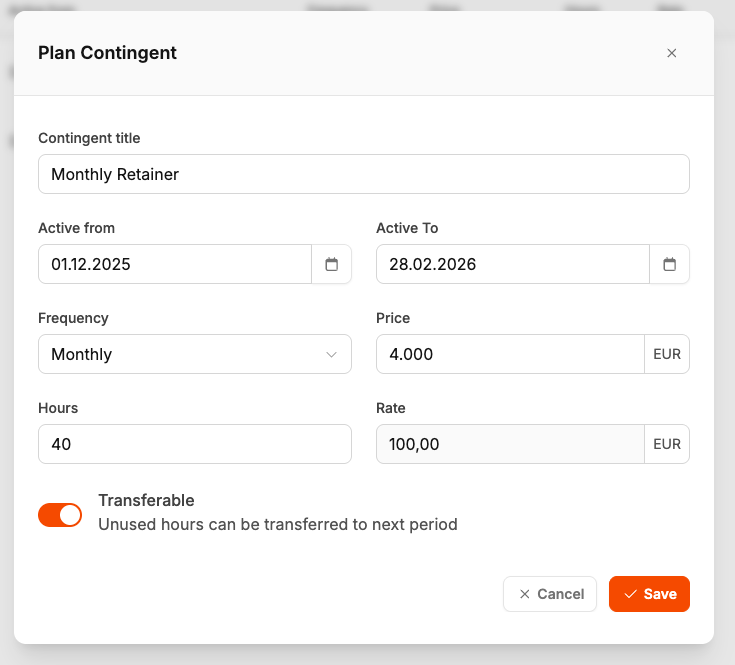This screenshot has height=665, width=735.
Task: Click the Plan Contingent dialog title
Action: [x=107, y=53]
